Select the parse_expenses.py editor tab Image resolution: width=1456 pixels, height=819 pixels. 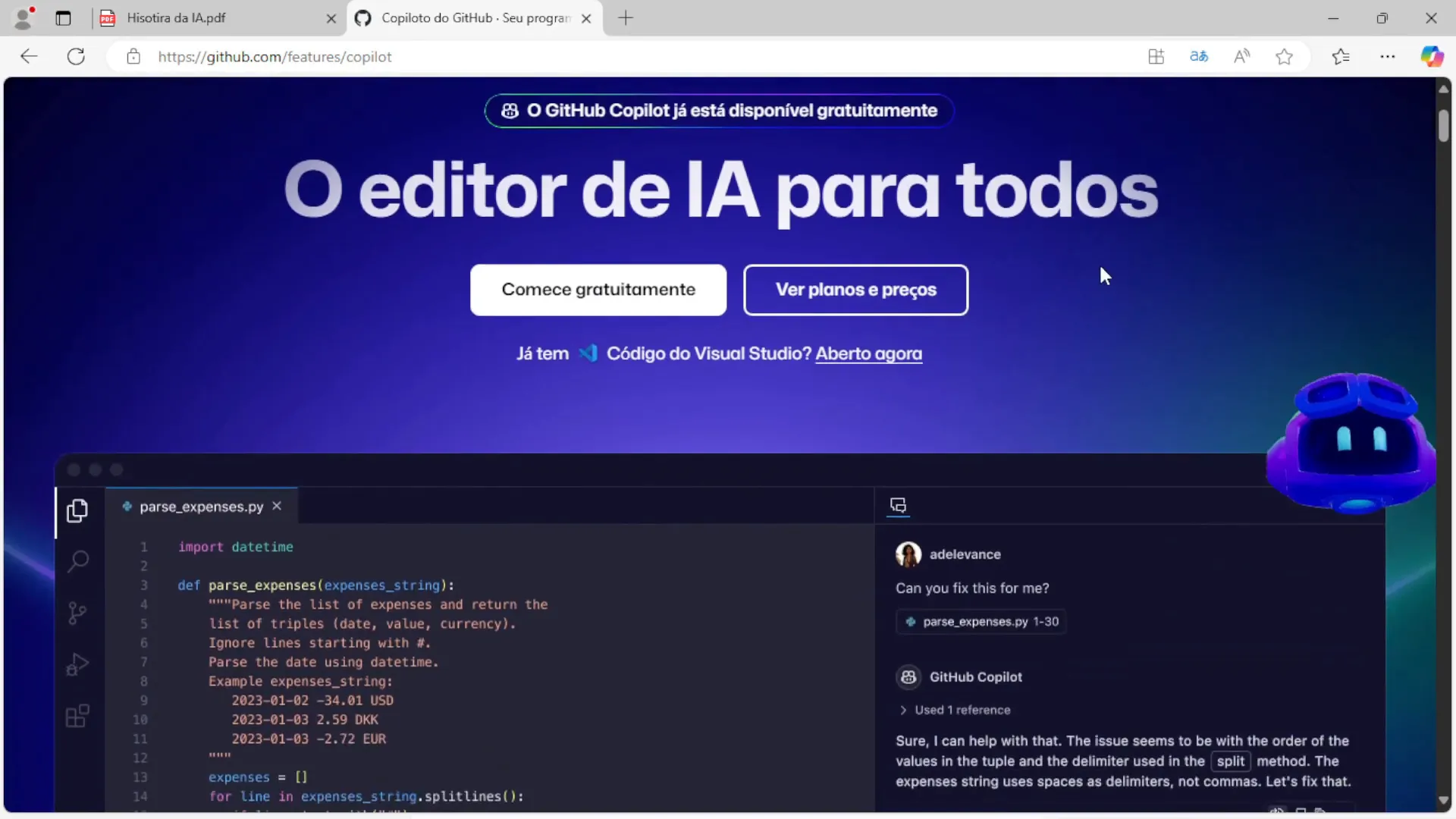200,507
